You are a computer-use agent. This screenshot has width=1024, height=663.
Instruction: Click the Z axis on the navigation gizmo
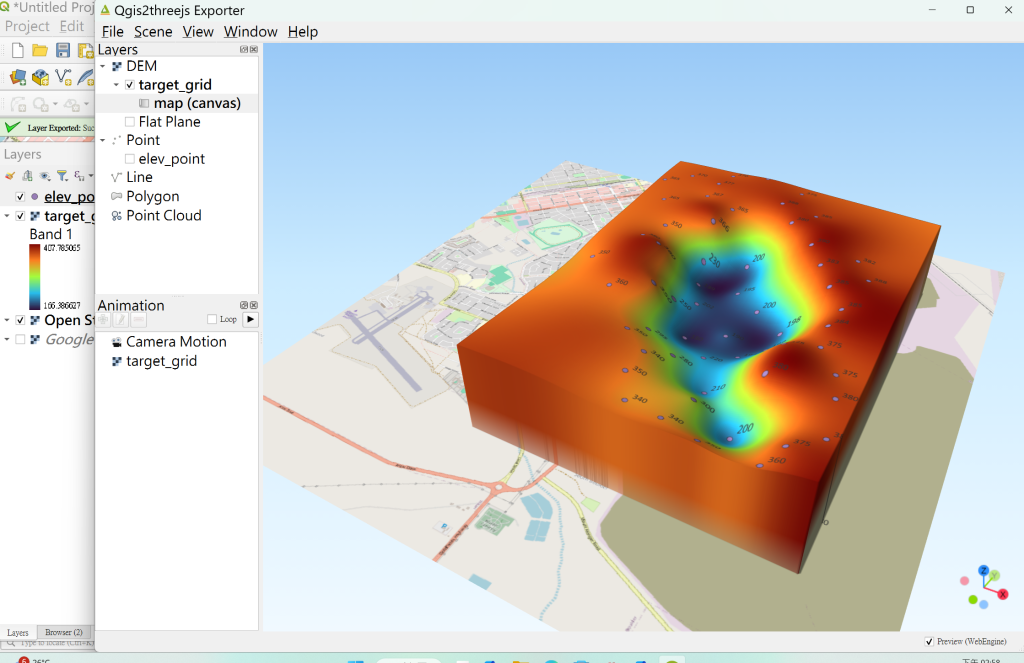tap(984, 571)
